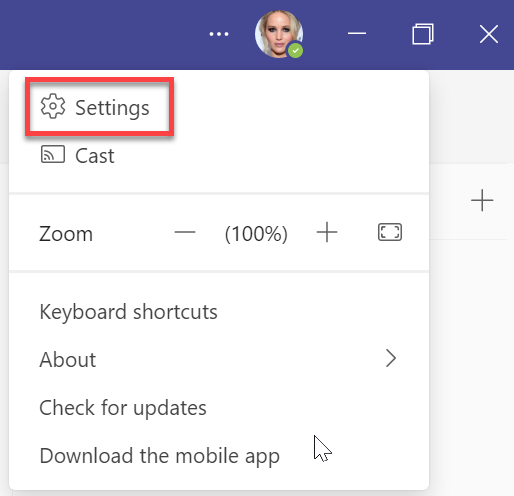Zoom out with the minus button
This screenshot has height=496, width=514.
coord(185,232)
